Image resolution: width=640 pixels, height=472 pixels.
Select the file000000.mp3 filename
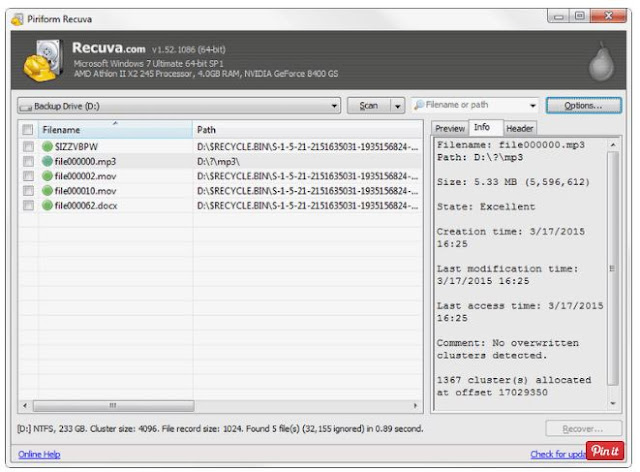point(85,162)
